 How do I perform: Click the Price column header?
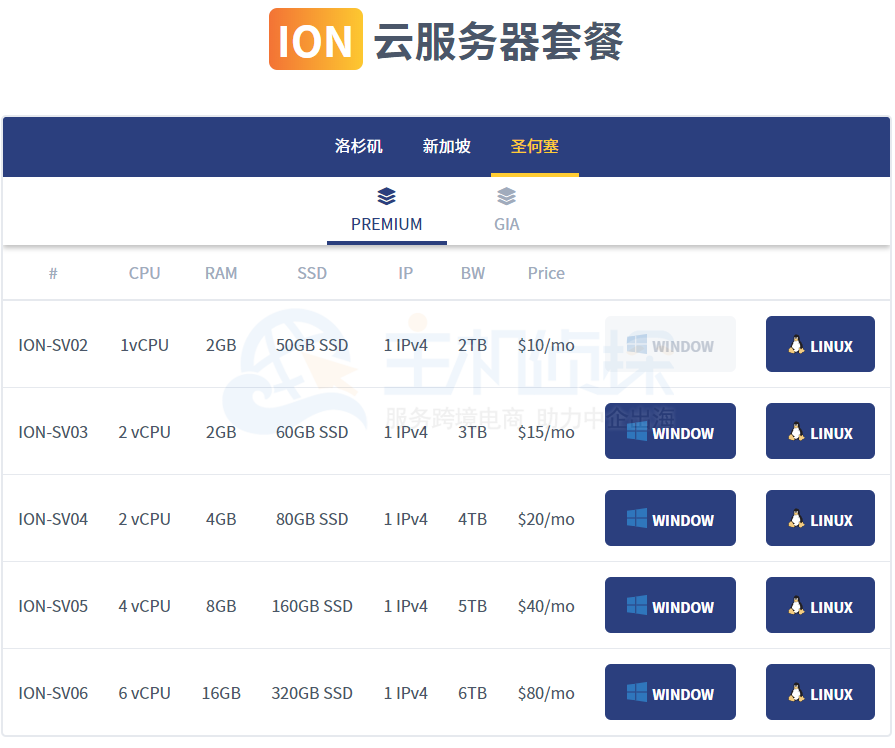click(546, 272)
